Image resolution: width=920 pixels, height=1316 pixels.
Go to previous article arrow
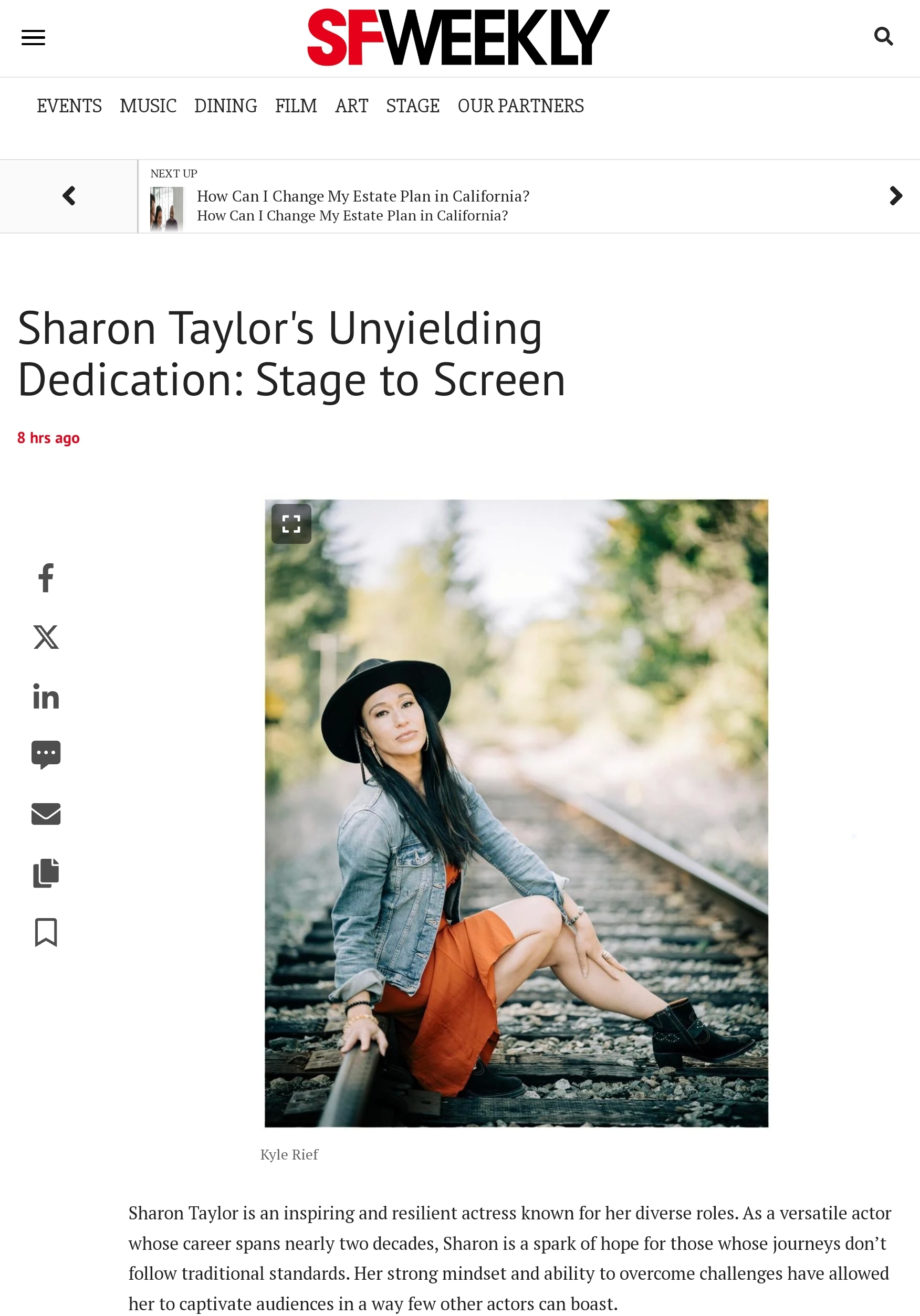click(x=69, y=196)
